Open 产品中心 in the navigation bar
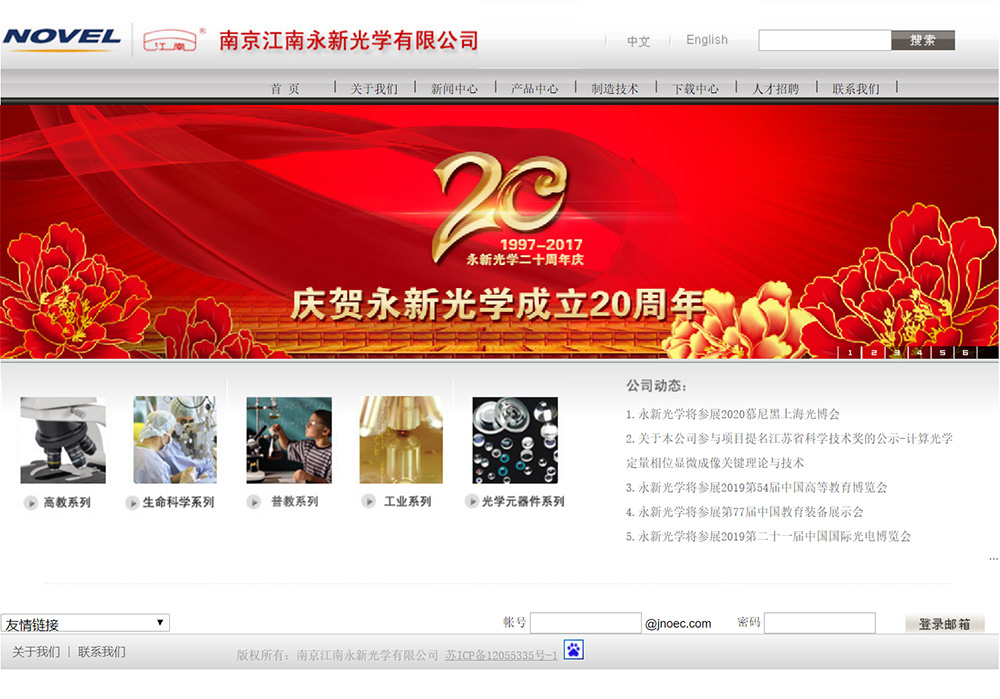The width and height of the screenshot is (1000, 699). click(534, 89)
